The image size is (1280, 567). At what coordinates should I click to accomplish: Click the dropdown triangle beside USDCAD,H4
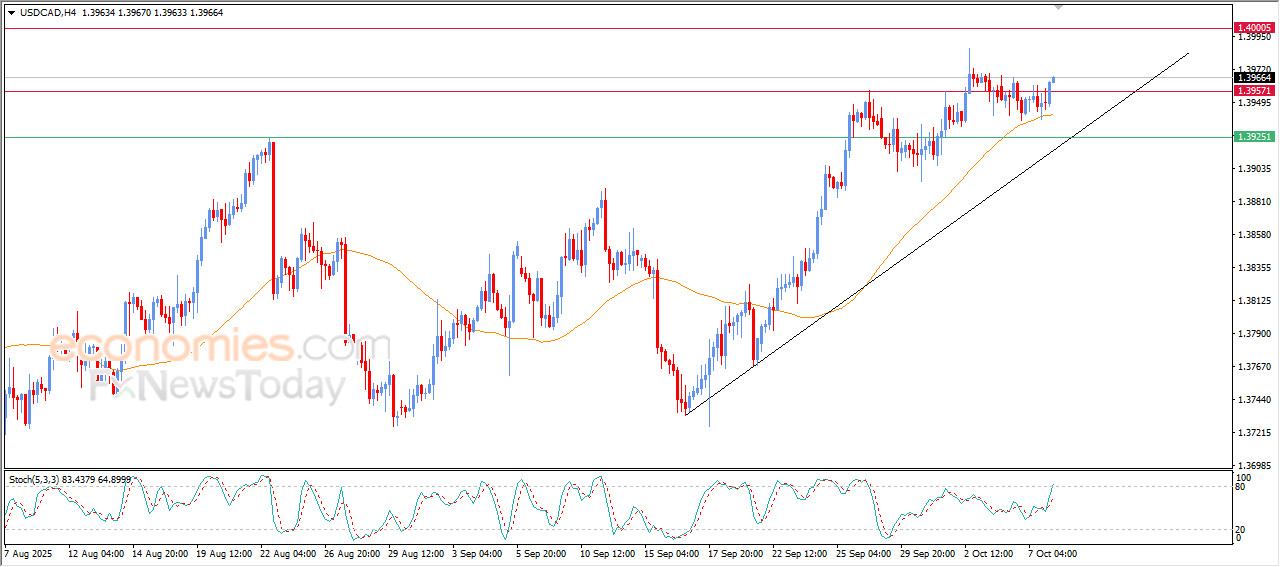click(x=11, y=12)
